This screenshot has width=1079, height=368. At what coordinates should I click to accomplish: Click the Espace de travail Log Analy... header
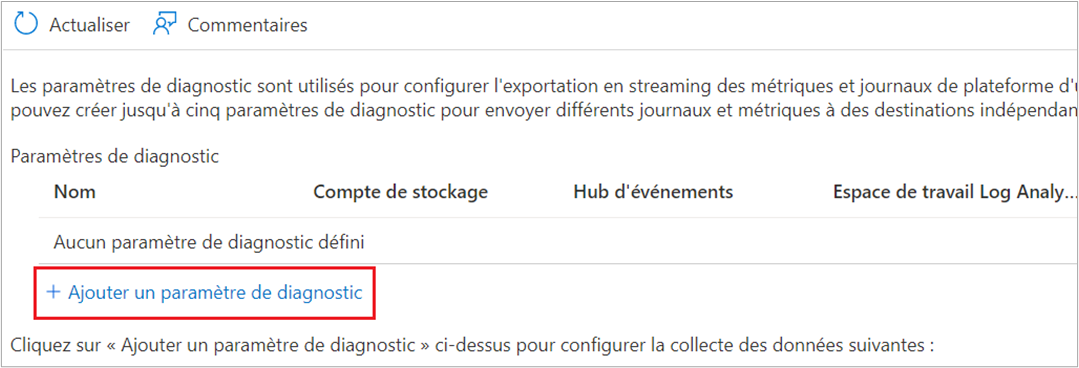[x=951, y=192]
